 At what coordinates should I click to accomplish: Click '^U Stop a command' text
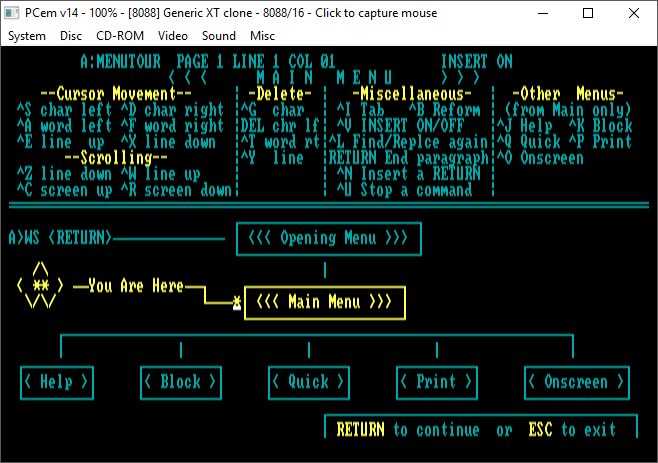point(404,190)
